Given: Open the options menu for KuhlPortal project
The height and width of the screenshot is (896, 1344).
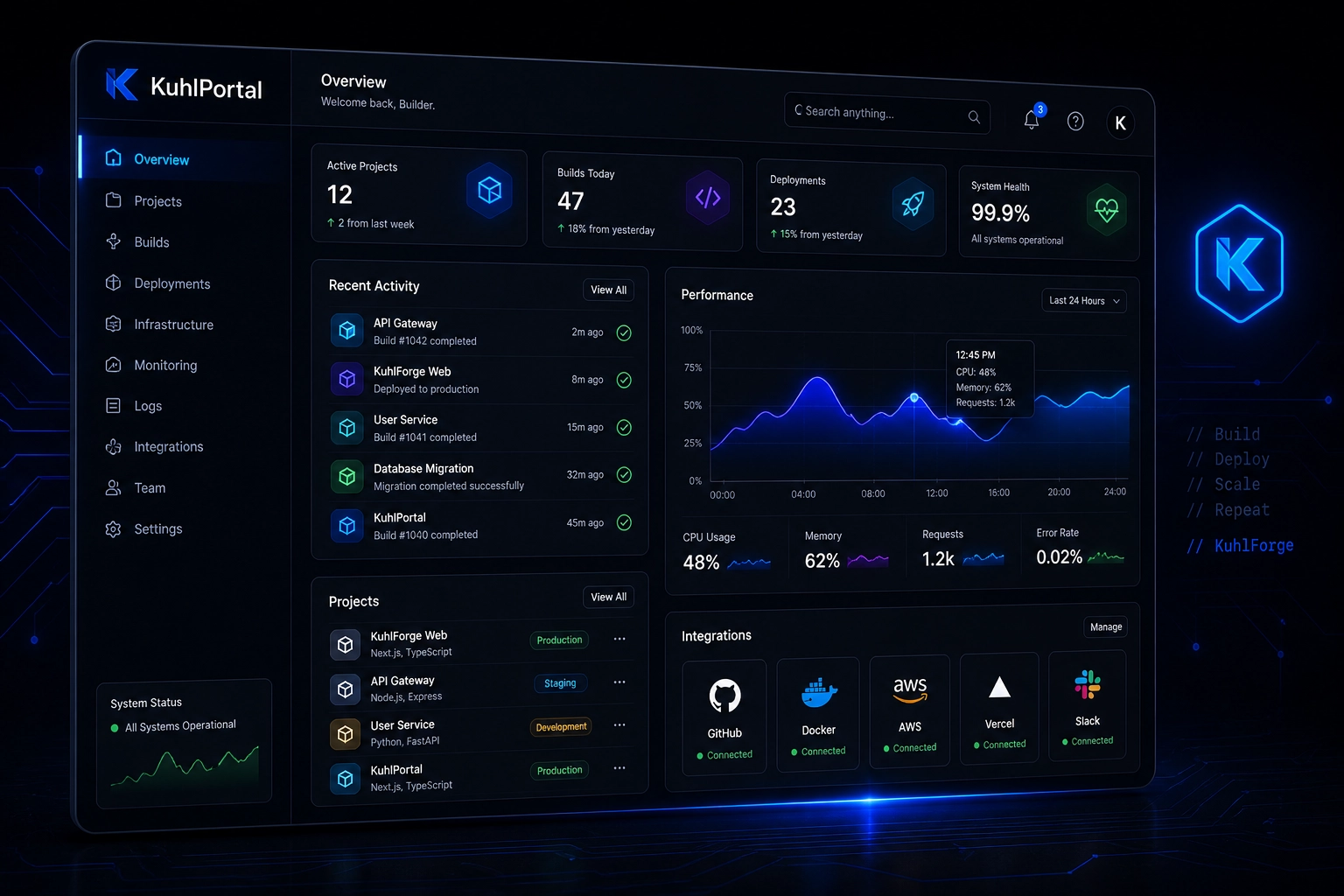Looking at the screenshot, I should pyautogui.click(x=619, y=767).
